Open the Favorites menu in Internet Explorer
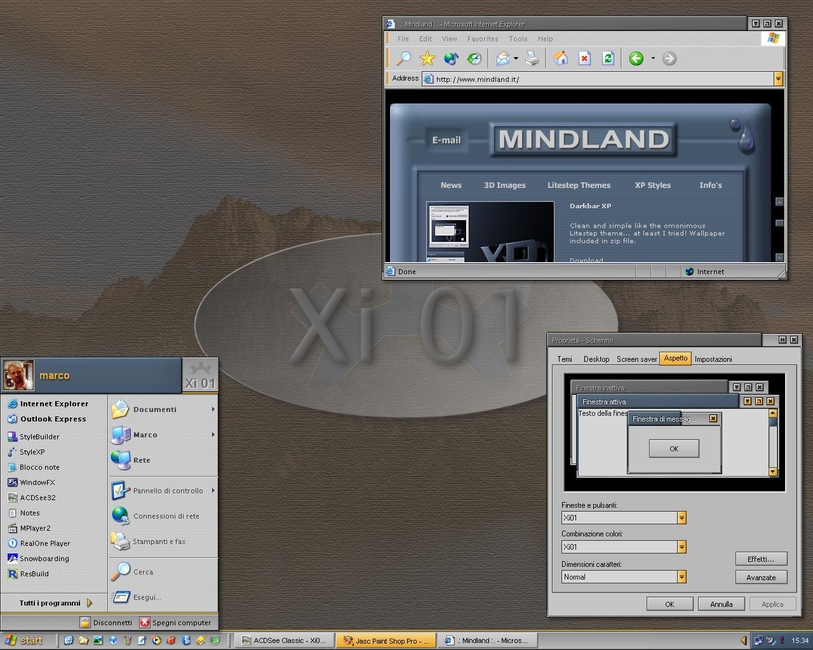Viewport: 813px width, 650px height. tap(482, 39)
